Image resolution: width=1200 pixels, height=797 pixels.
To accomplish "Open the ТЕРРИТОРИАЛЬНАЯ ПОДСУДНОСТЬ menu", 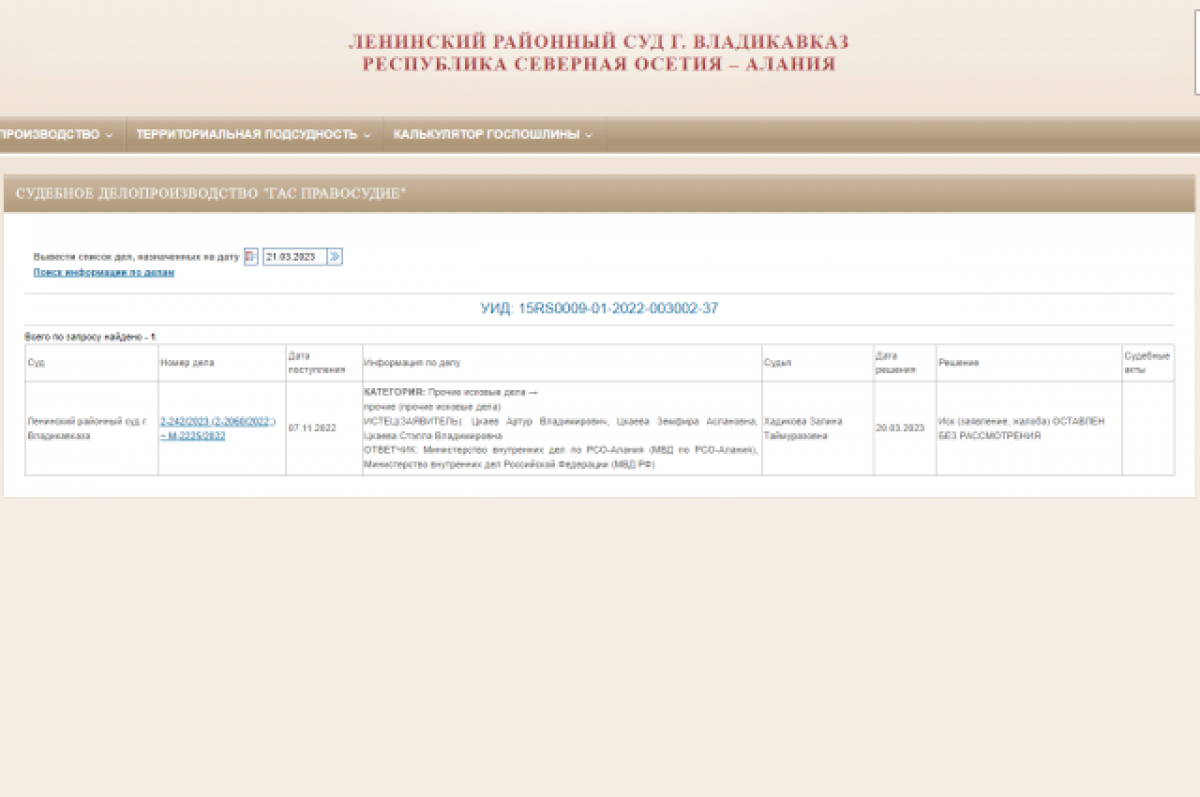I will [248, 133].
